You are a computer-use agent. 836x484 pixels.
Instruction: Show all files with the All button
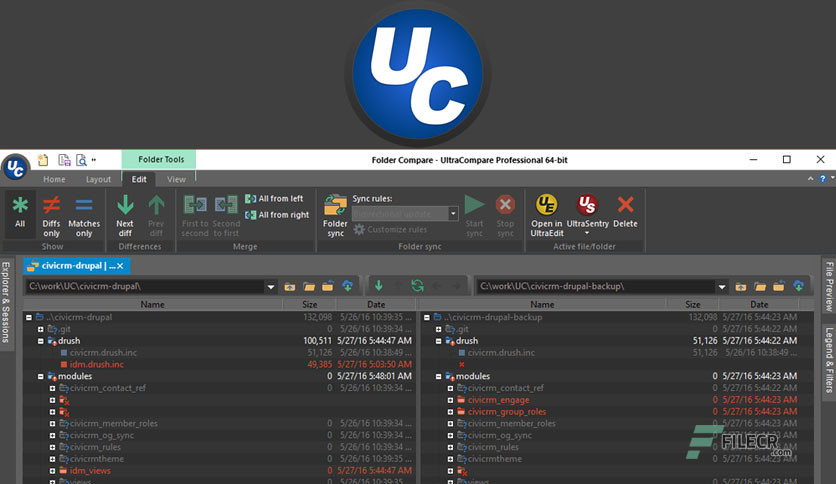click(x=20, y=214)
